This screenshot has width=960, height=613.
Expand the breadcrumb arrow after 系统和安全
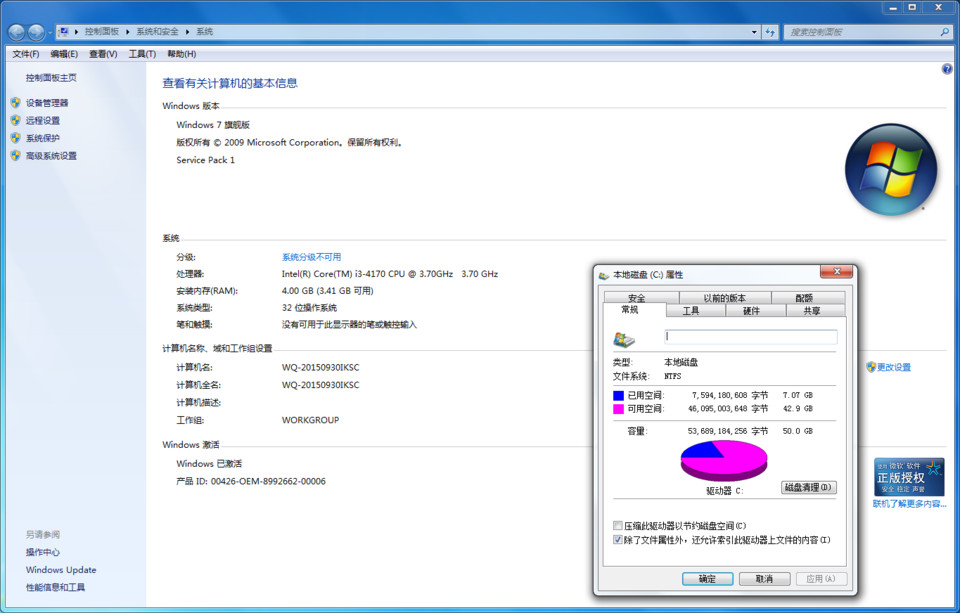187,32
